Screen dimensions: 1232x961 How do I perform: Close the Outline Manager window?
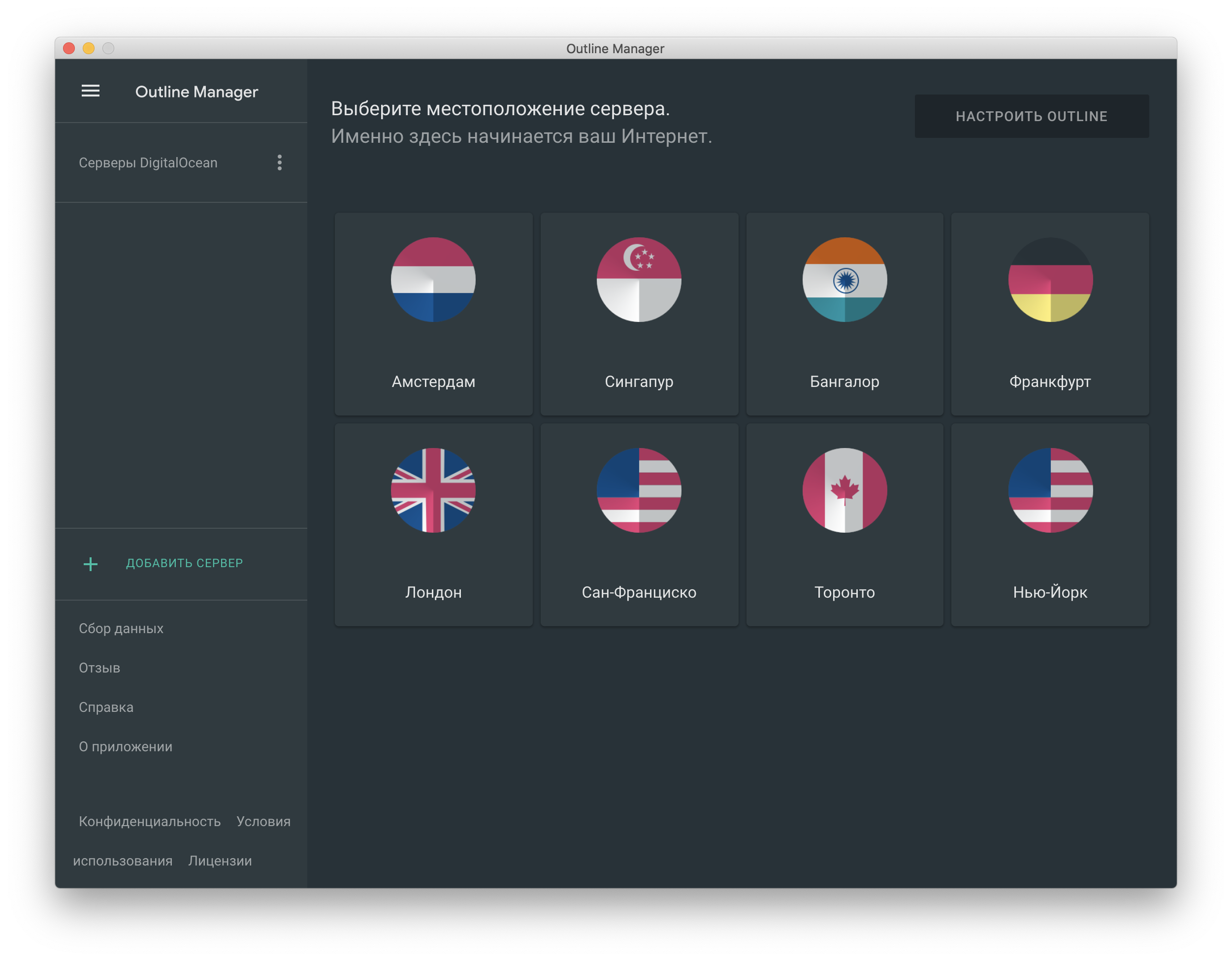(69, 48)
